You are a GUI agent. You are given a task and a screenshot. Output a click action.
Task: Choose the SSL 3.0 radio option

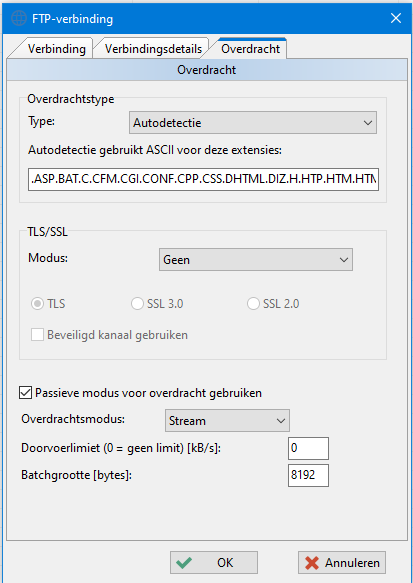pyautogui.click(x=137, y=304)
